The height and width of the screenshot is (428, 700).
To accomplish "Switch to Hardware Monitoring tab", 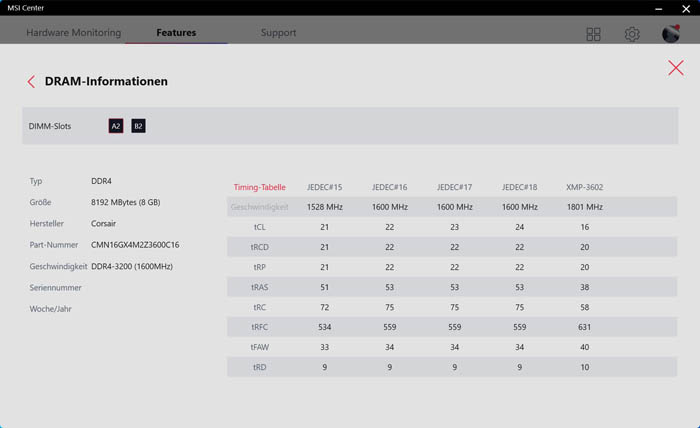I will pos(73,33).
